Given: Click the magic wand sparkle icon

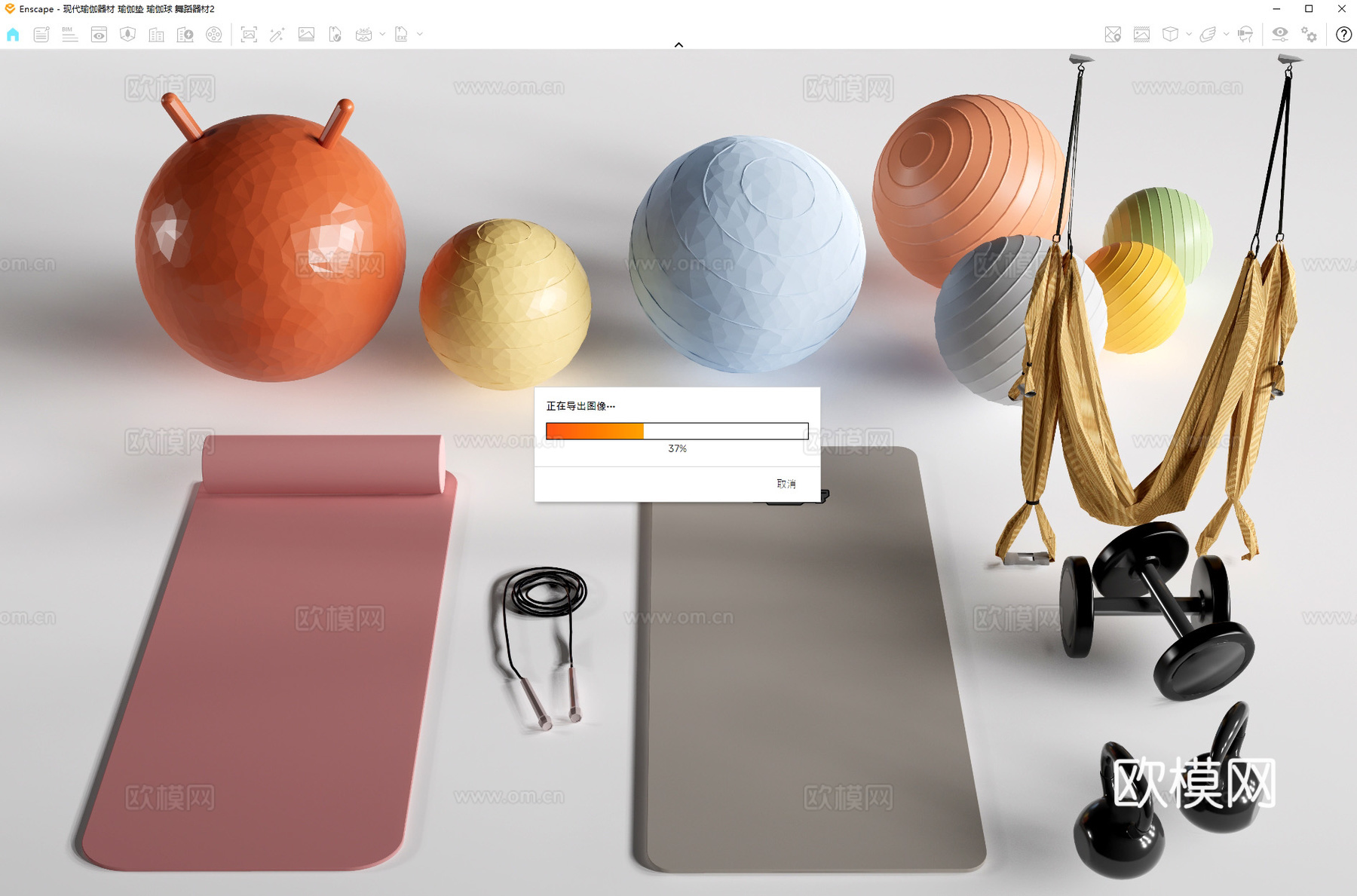Looking at the screenshot, I should 277,35.
